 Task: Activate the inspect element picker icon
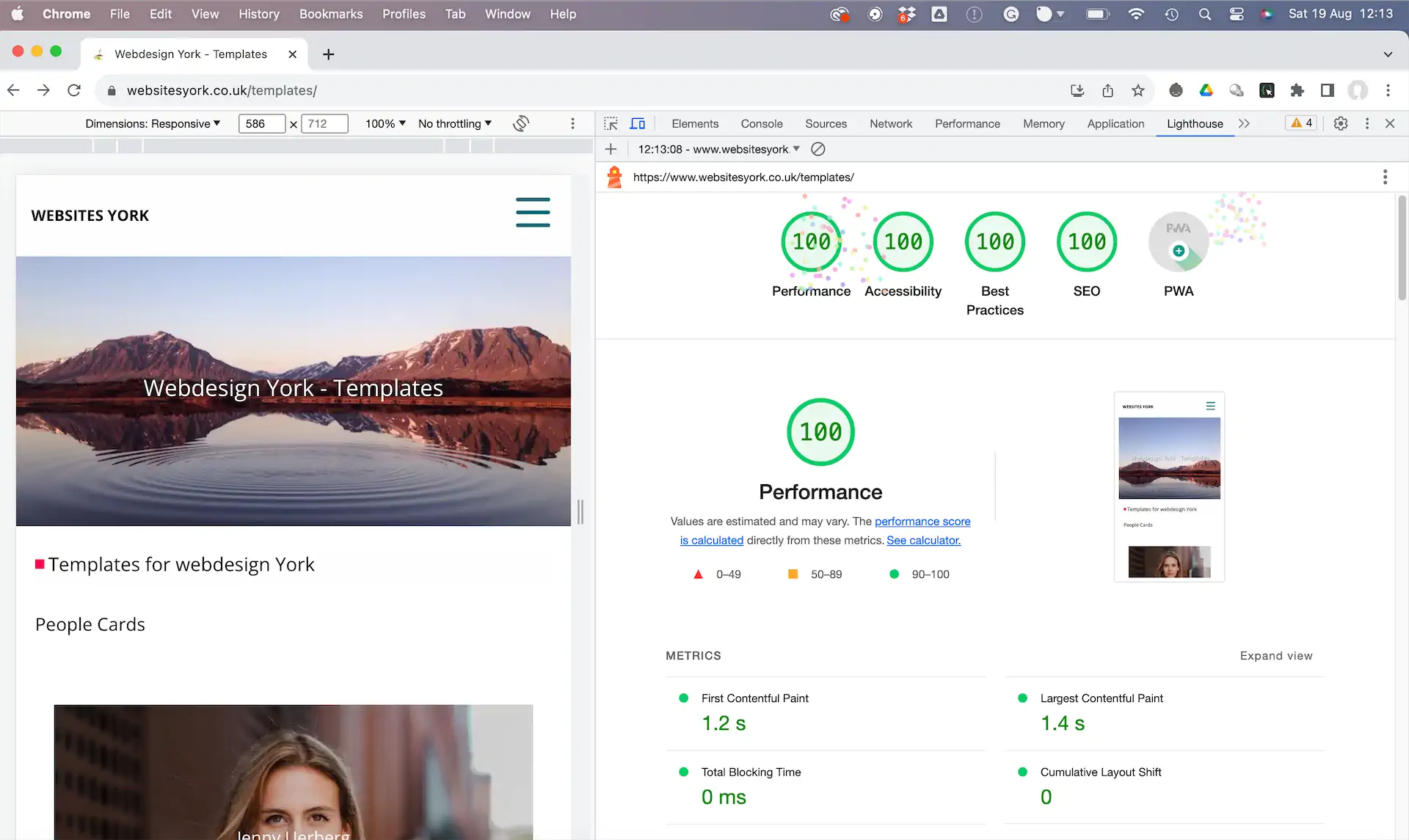pos(611,123)
